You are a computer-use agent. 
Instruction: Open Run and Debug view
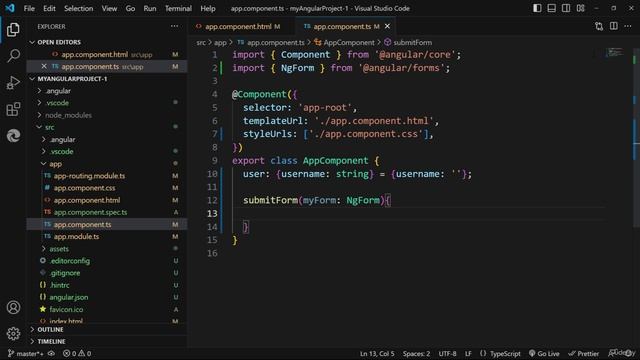point(13,82)
